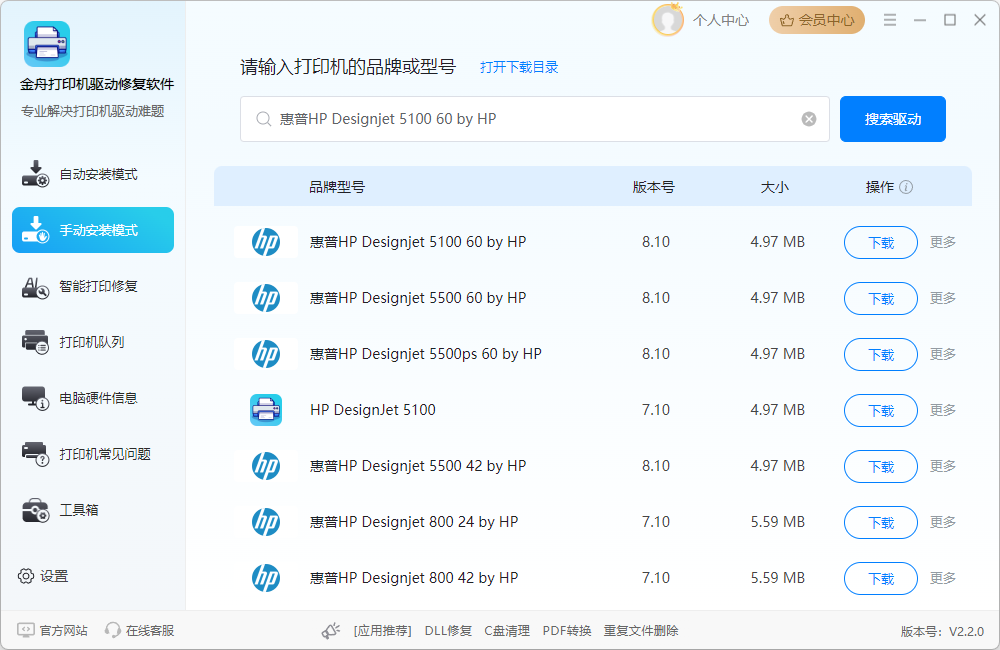Download 惠普HP Designjet 5500 42 driver
1000x650 pixels.
point(881,466)
